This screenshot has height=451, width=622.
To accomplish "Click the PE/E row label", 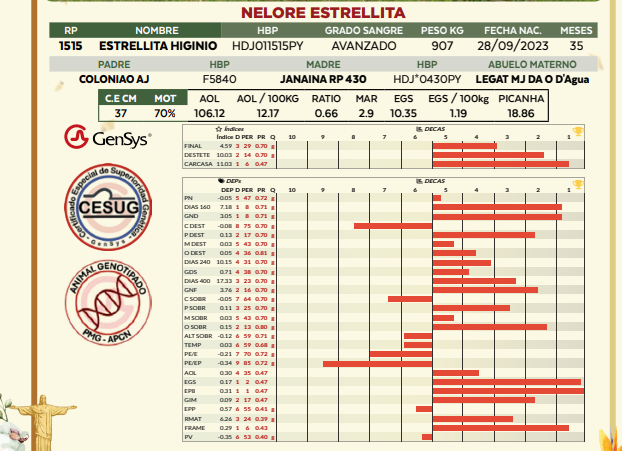I will pos(191,354).
